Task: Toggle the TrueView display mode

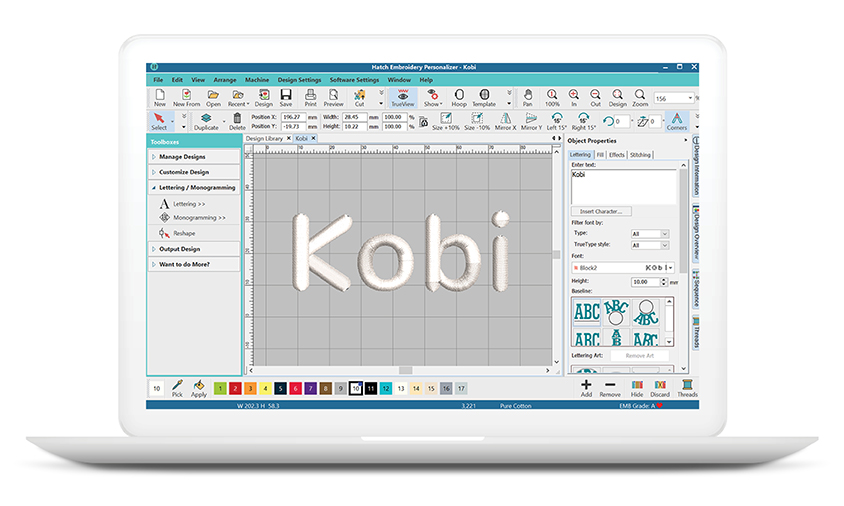Action: coord(403,98)
